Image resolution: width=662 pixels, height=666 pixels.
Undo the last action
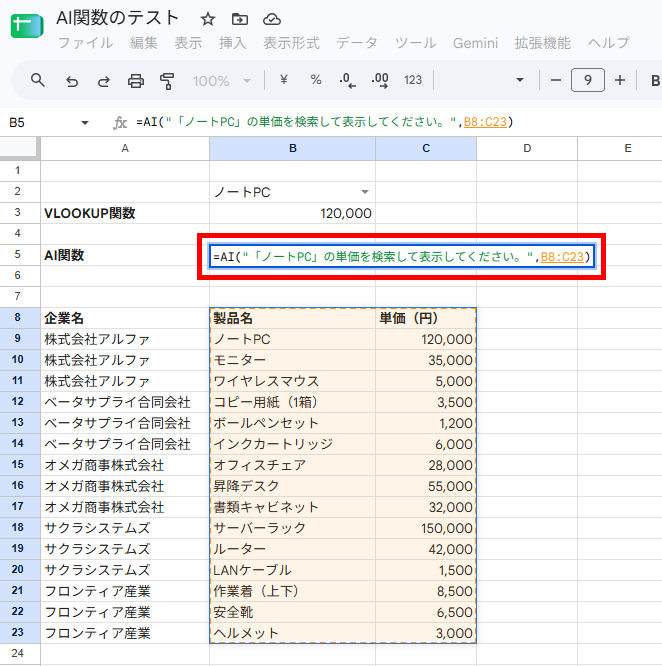72,80
